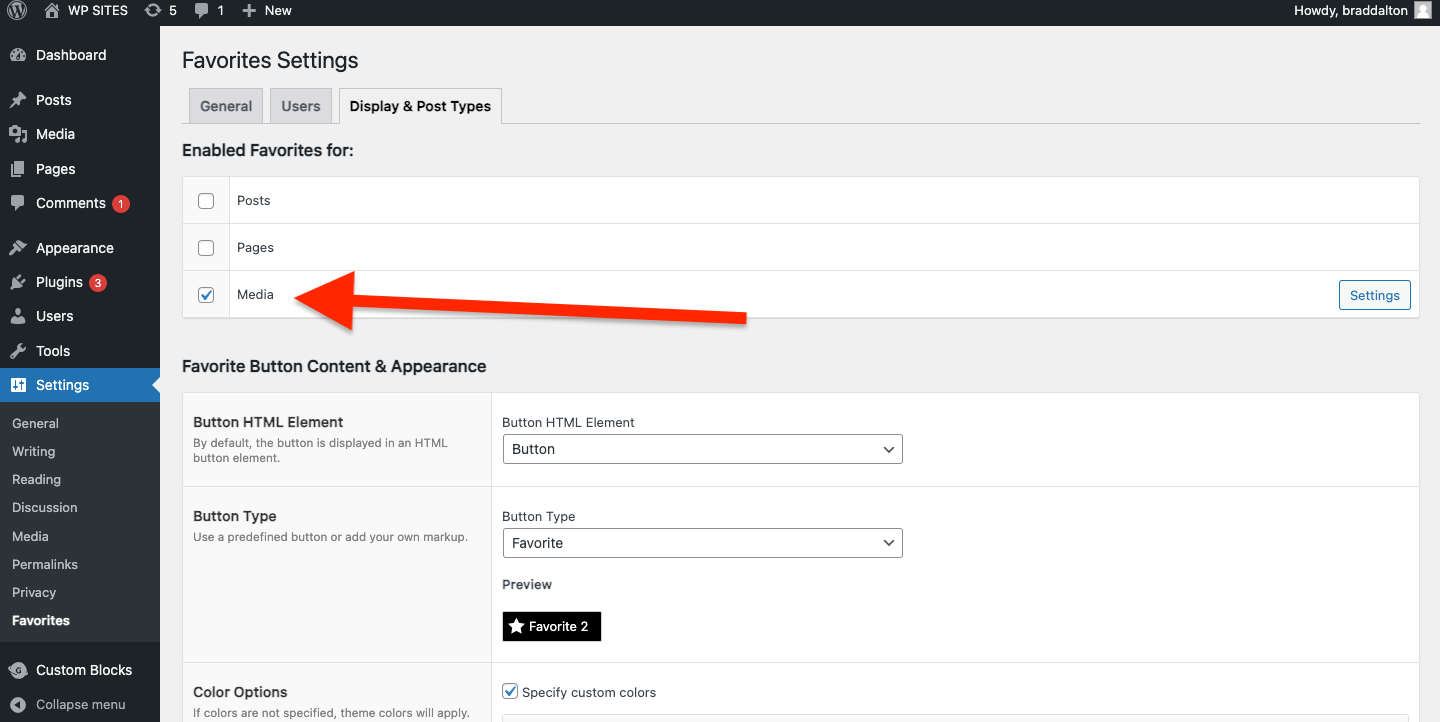Viewport: 1440px width, 722px height.
Task: Open the updates icon showing 5
Action: coord(152,10)
